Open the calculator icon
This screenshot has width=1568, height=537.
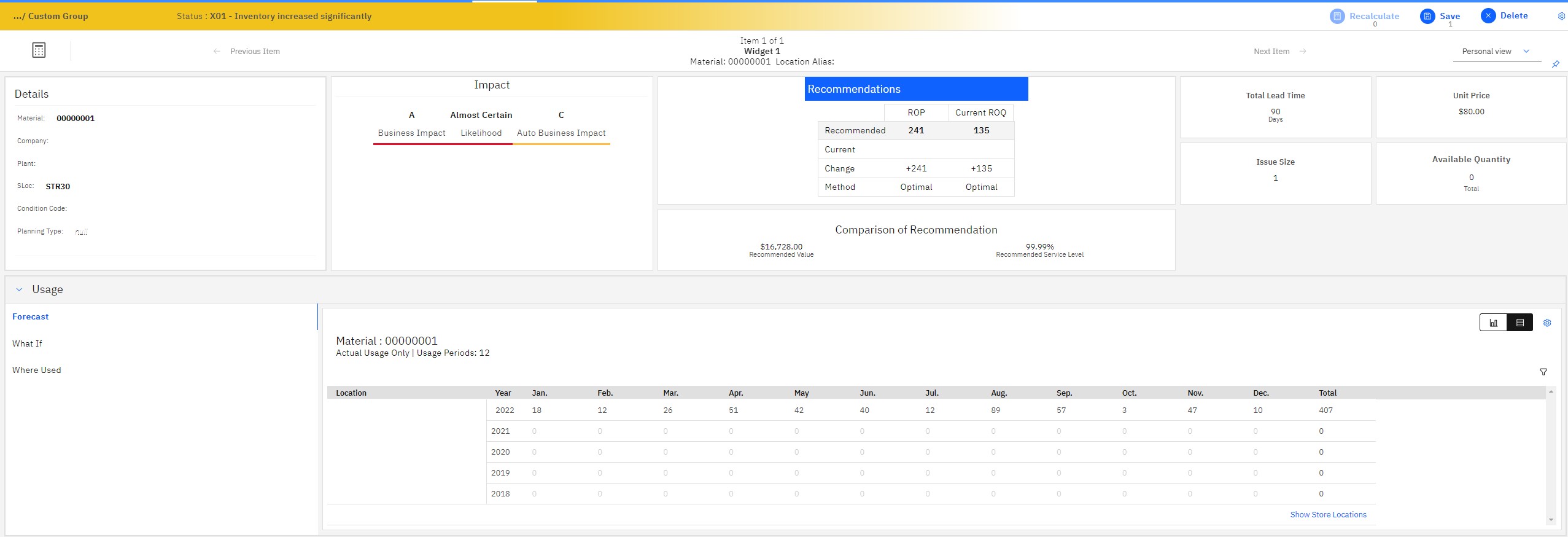(x=39, y=50)
